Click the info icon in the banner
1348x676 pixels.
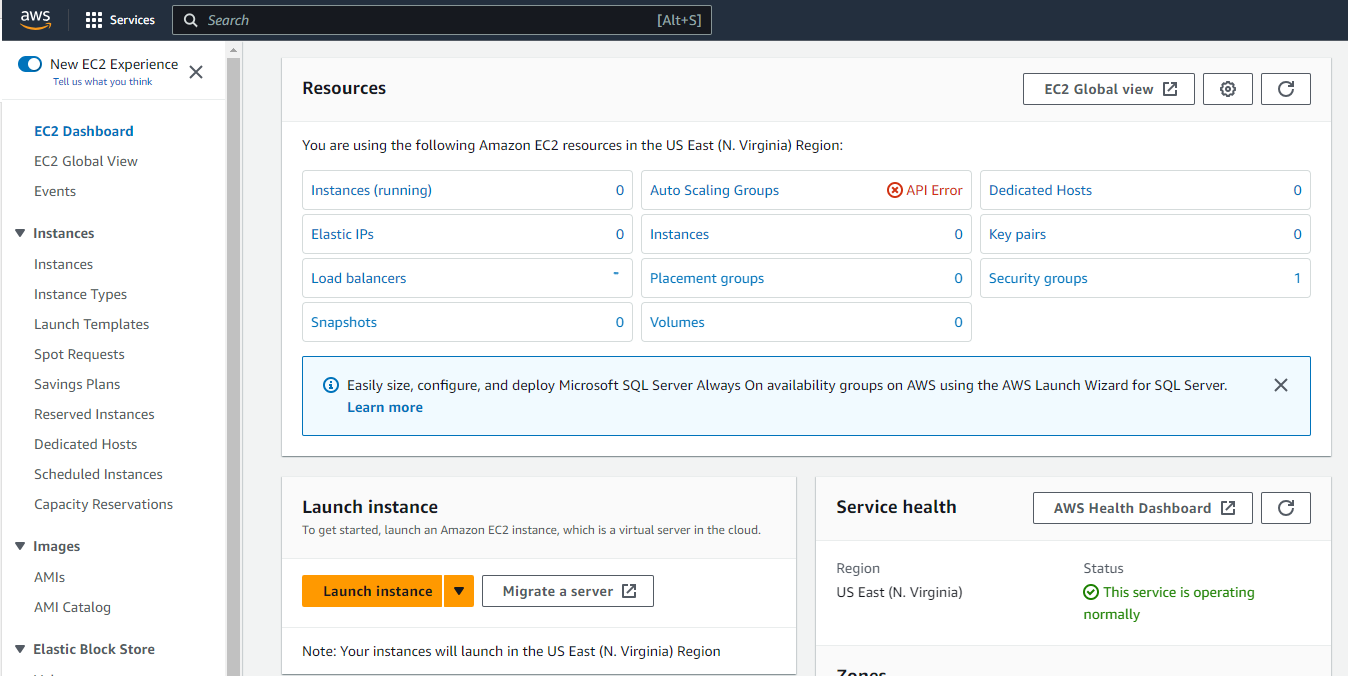pos(331,385)
